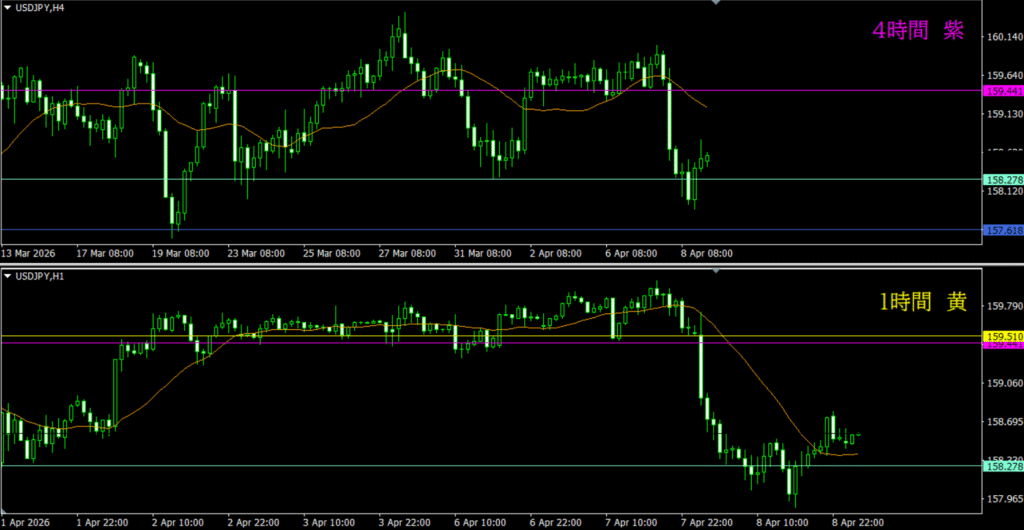Viewport: 1024px width, 530px height.
Task: Select the magenta '4時間 紫' text label
Action: pos(917,31)
